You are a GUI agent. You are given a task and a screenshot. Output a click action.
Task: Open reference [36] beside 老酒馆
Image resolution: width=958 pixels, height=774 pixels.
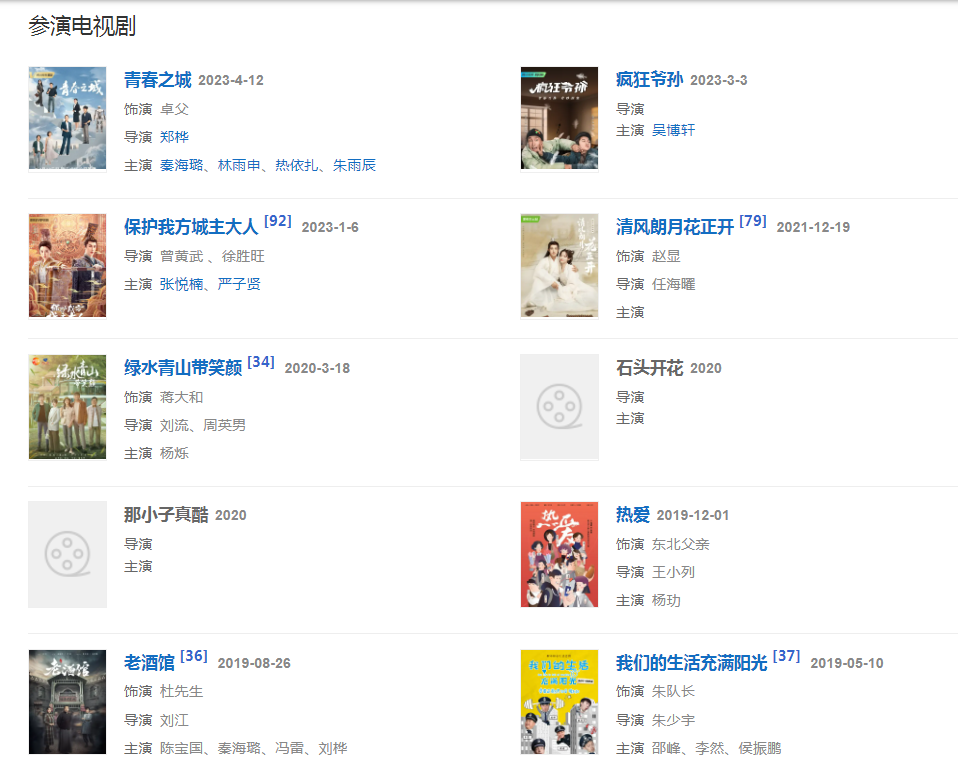pos(194,656)
